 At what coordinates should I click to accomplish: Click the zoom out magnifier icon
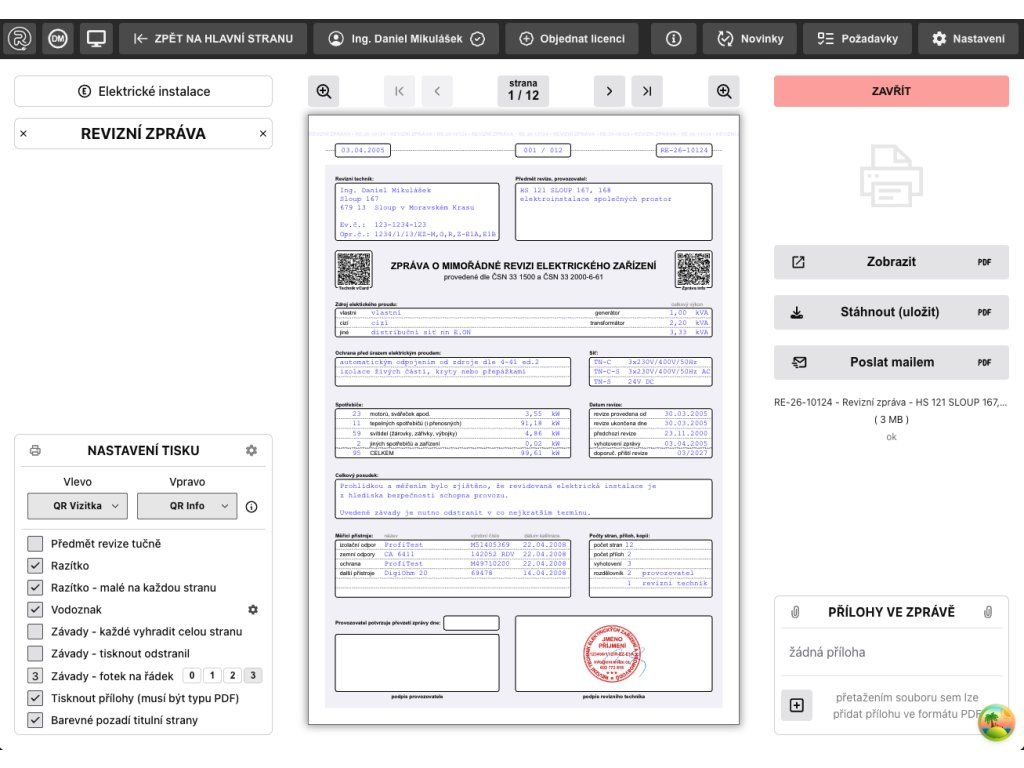click(324, 91)
